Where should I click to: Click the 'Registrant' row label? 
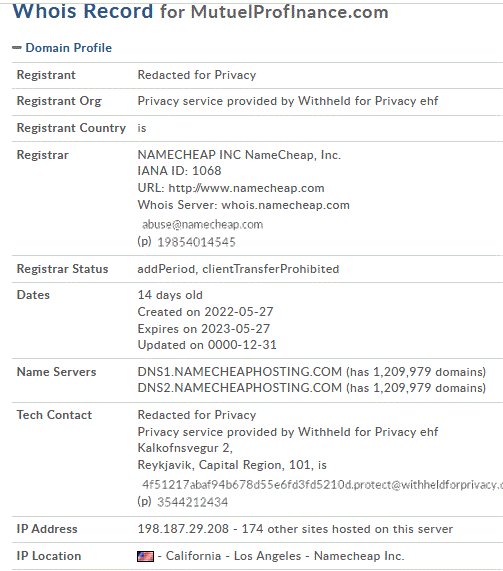pyautogui.click(x=46, y=75)
